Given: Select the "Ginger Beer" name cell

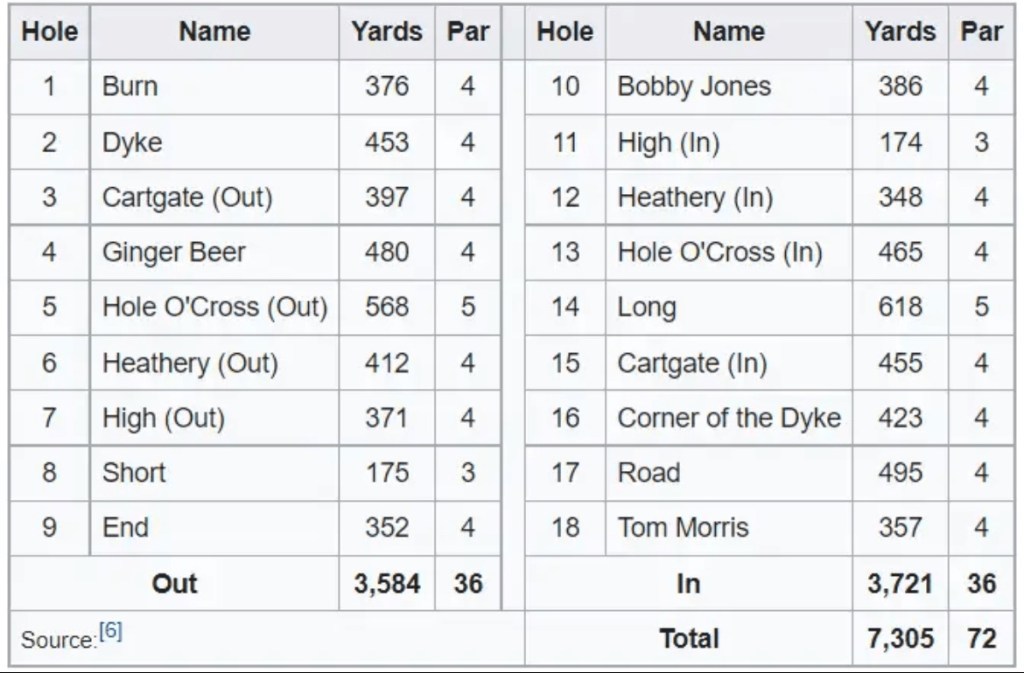Looking at the screenshot, I should 173,251.
